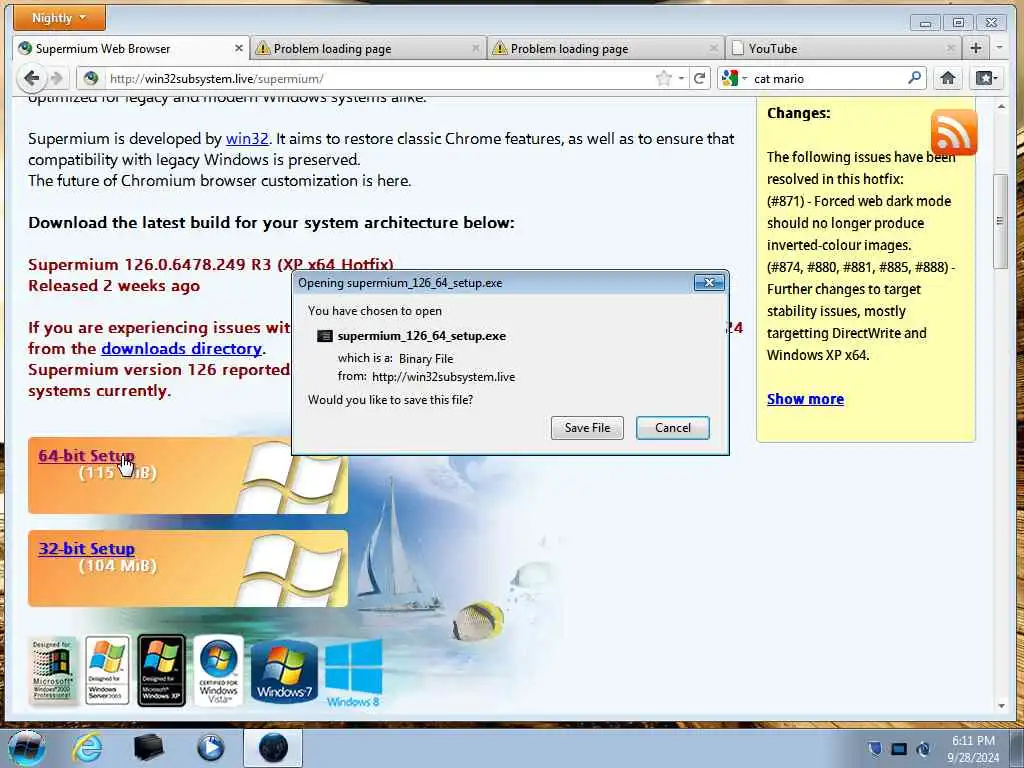Close the Opening supermium setup dialog
Viewport: 1024px width, 768px height.
709,283
